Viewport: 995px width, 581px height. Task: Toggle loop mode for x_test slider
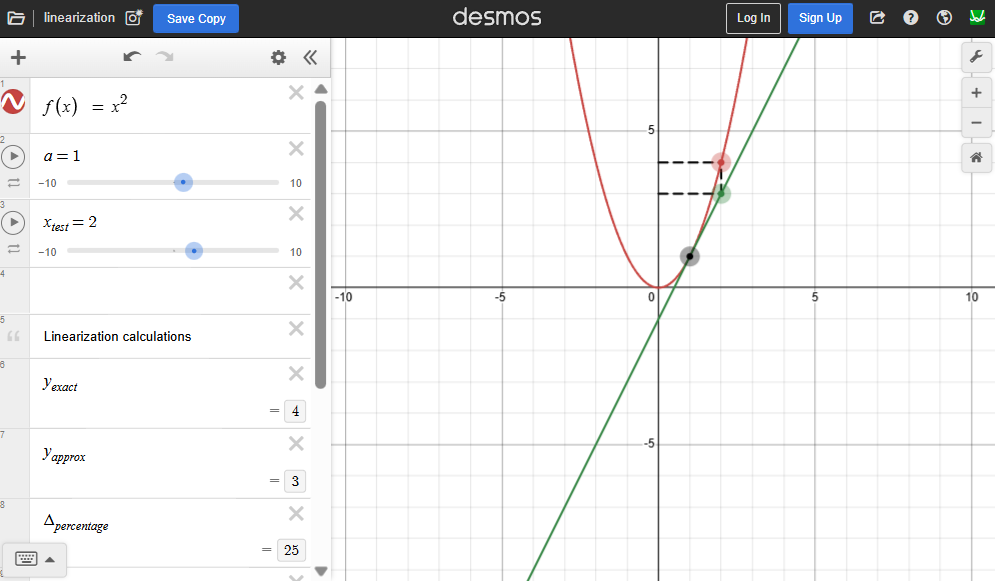pos(14,249)
